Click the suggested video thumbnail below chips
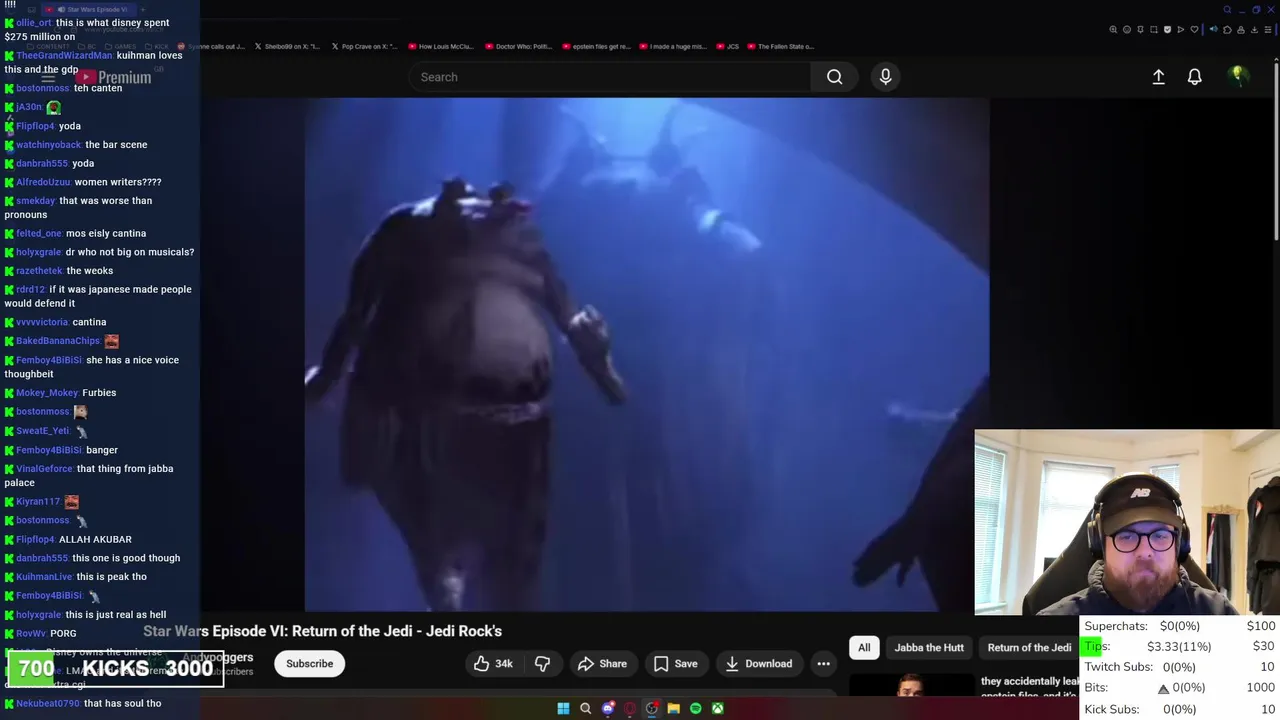Image resolution: width=1280 pixels, height=720 pixels. click(911, 686)
